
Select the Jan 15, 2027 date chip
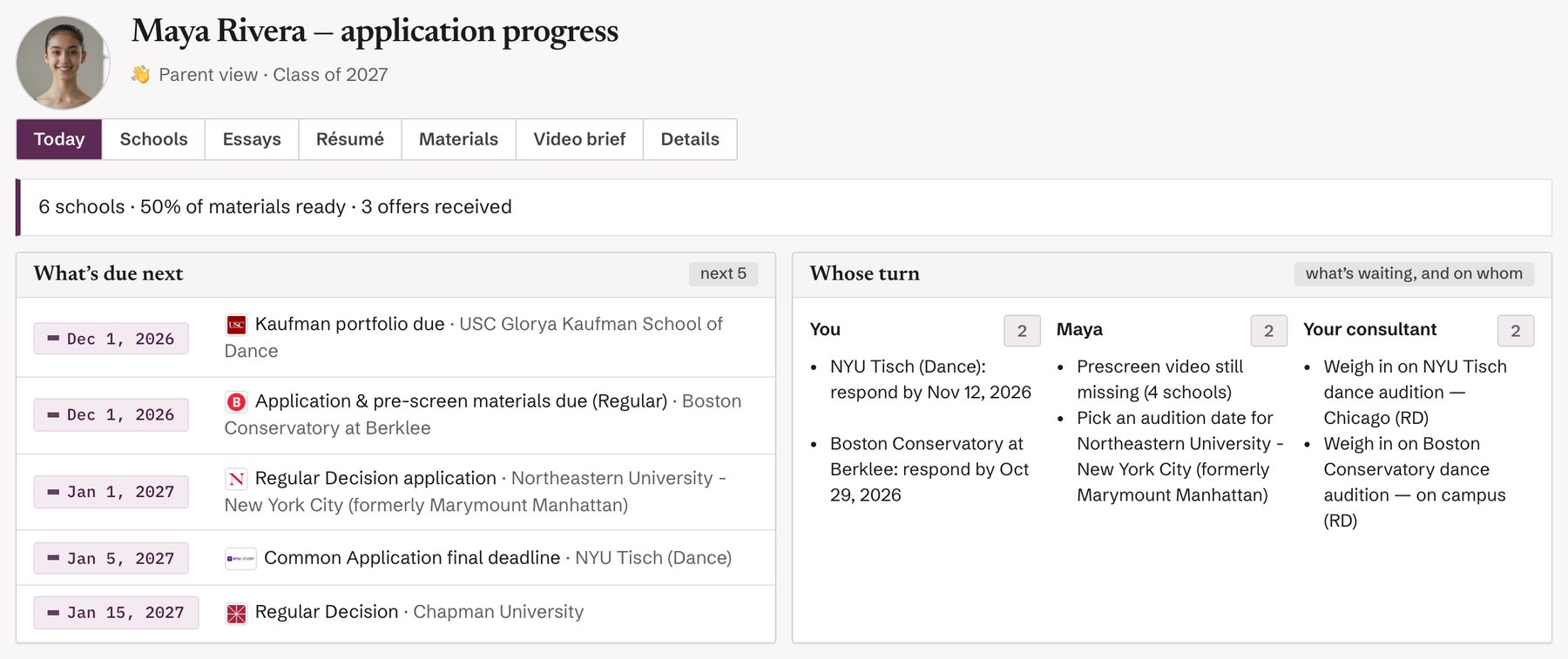tap(116, 613)
